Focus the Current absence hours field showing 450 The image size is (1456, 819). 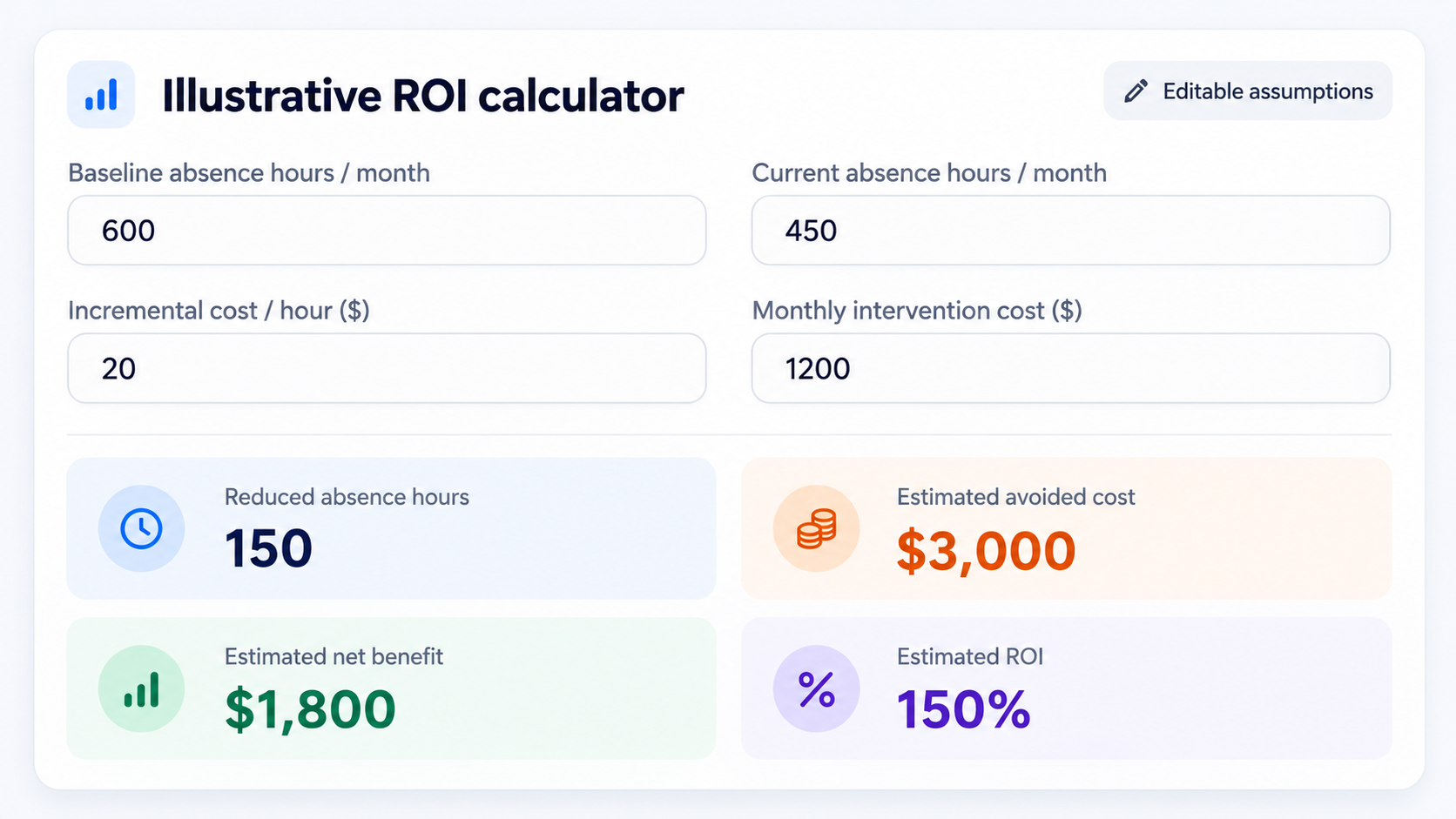(1070, 230)
